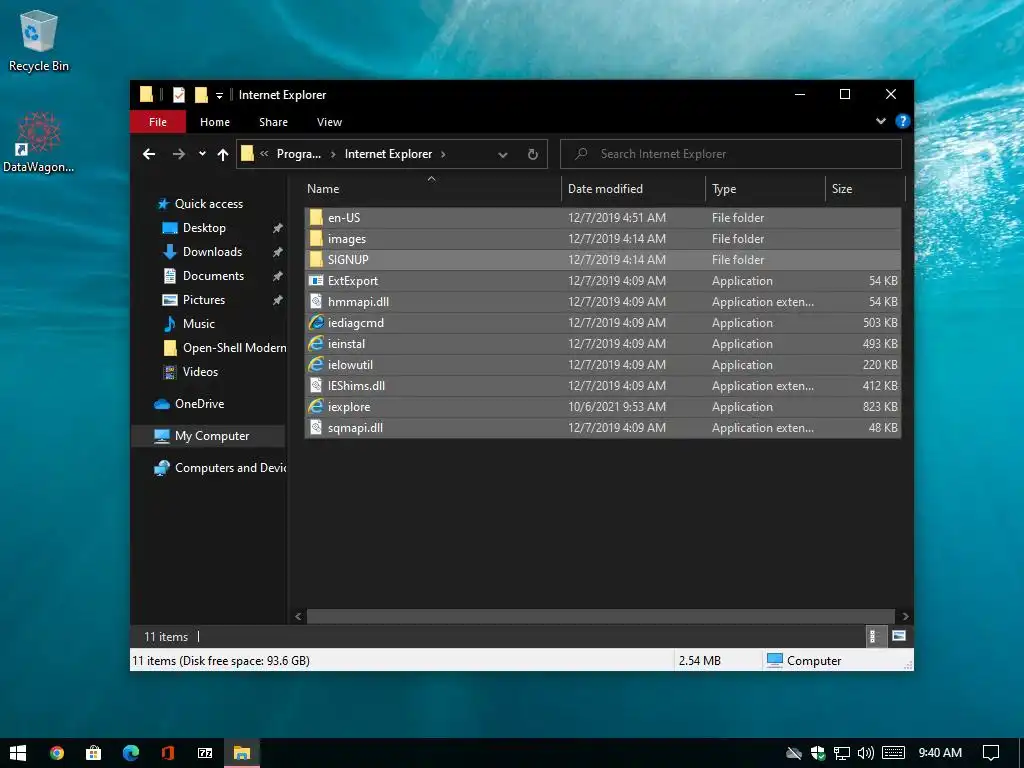Refresh the Internet Explorer folder
1024x768 pixels.
pyautogui.click(x=533, y=154)
